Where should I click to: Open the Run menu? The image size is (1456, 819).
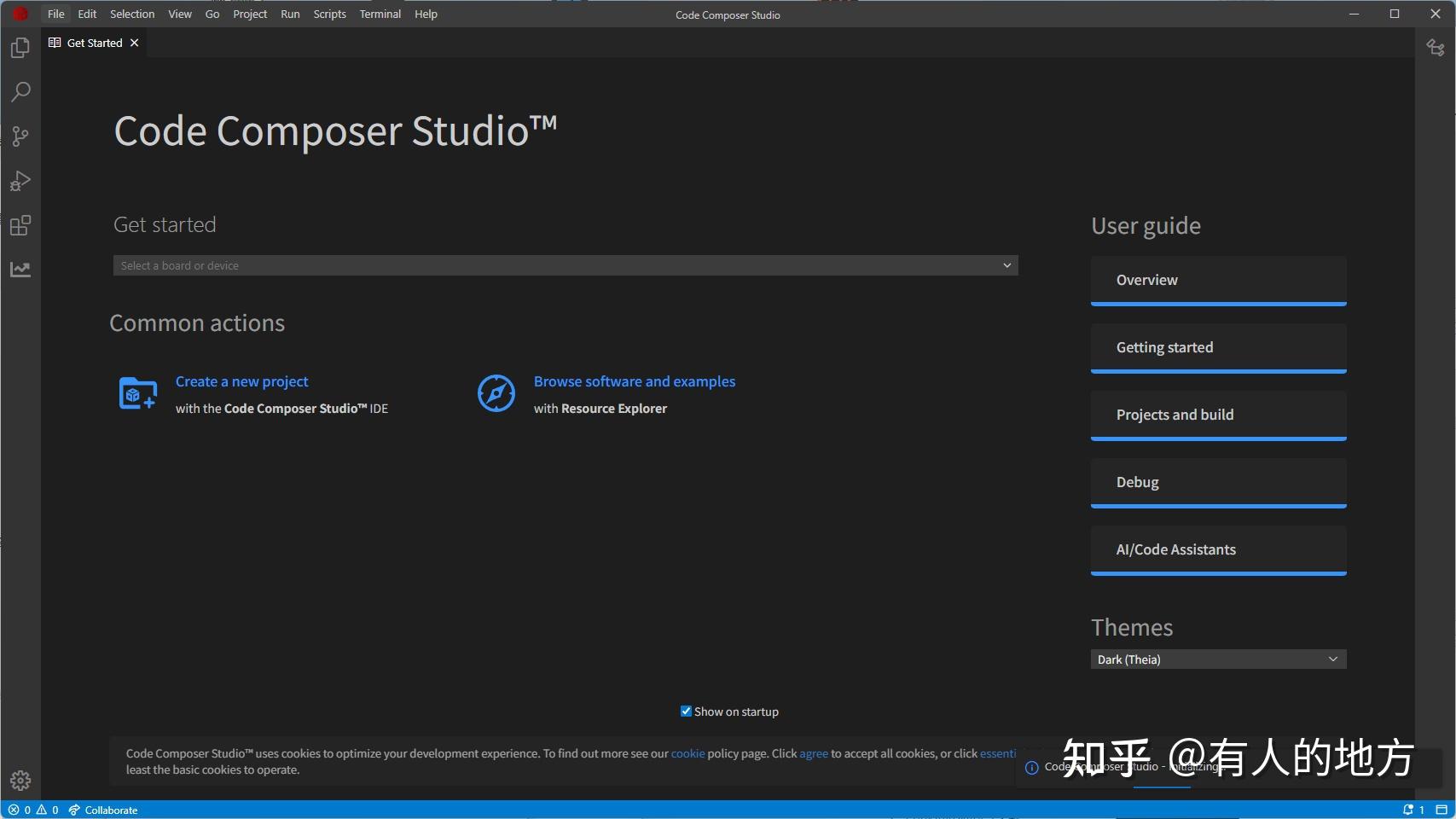pos(290,14)
